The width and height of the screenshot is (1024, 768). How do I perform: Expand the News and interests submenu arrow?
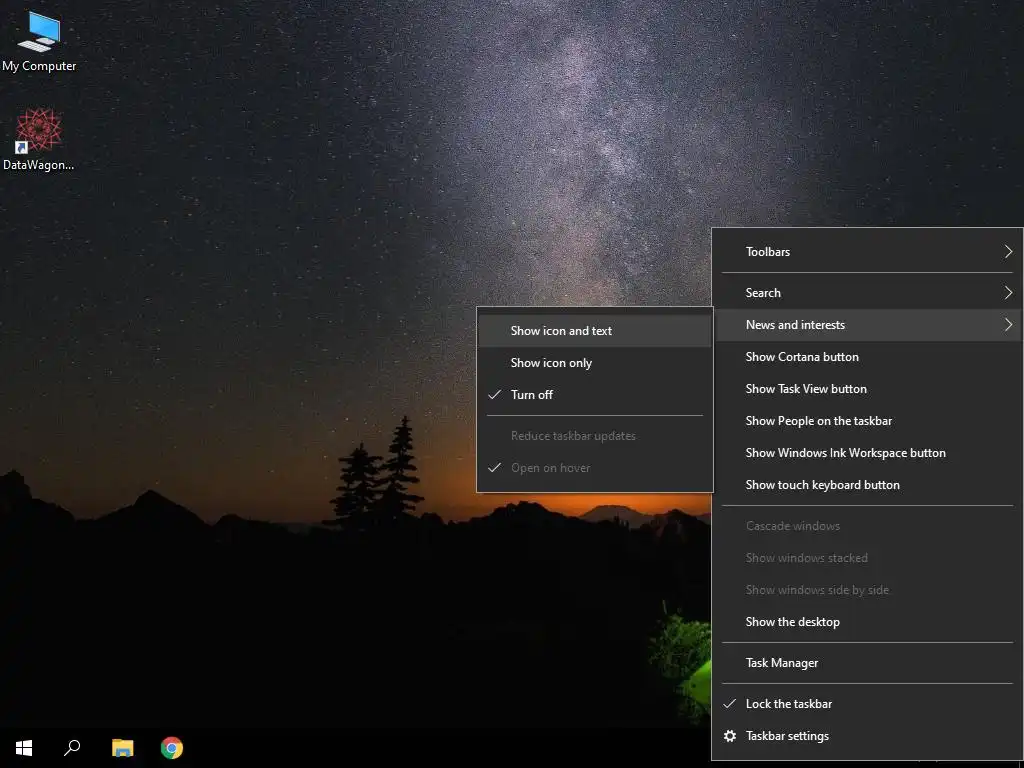pyautogui.click(x=1008, y=325)
